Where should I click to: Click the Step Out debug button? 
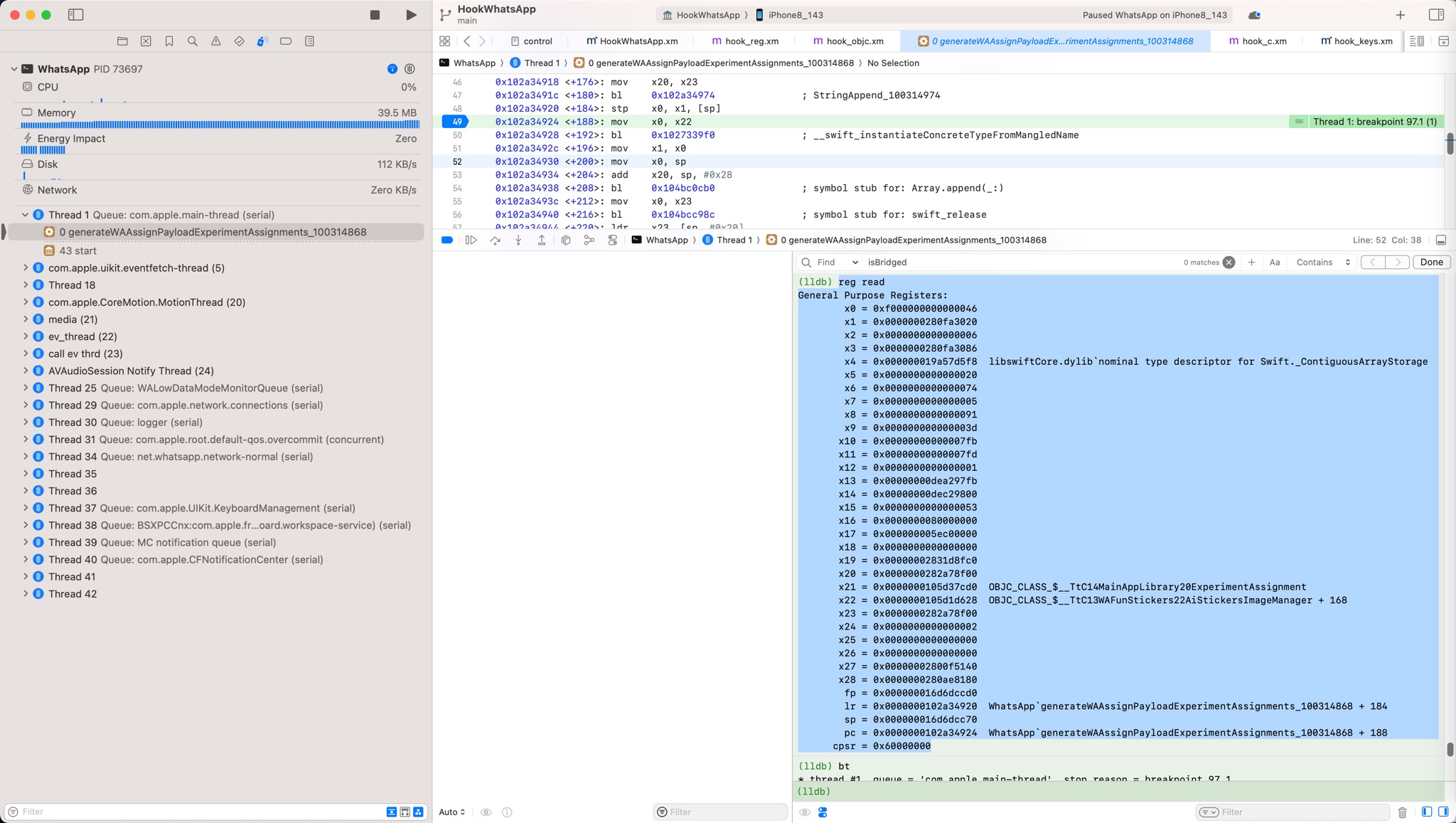coord(542,240)
